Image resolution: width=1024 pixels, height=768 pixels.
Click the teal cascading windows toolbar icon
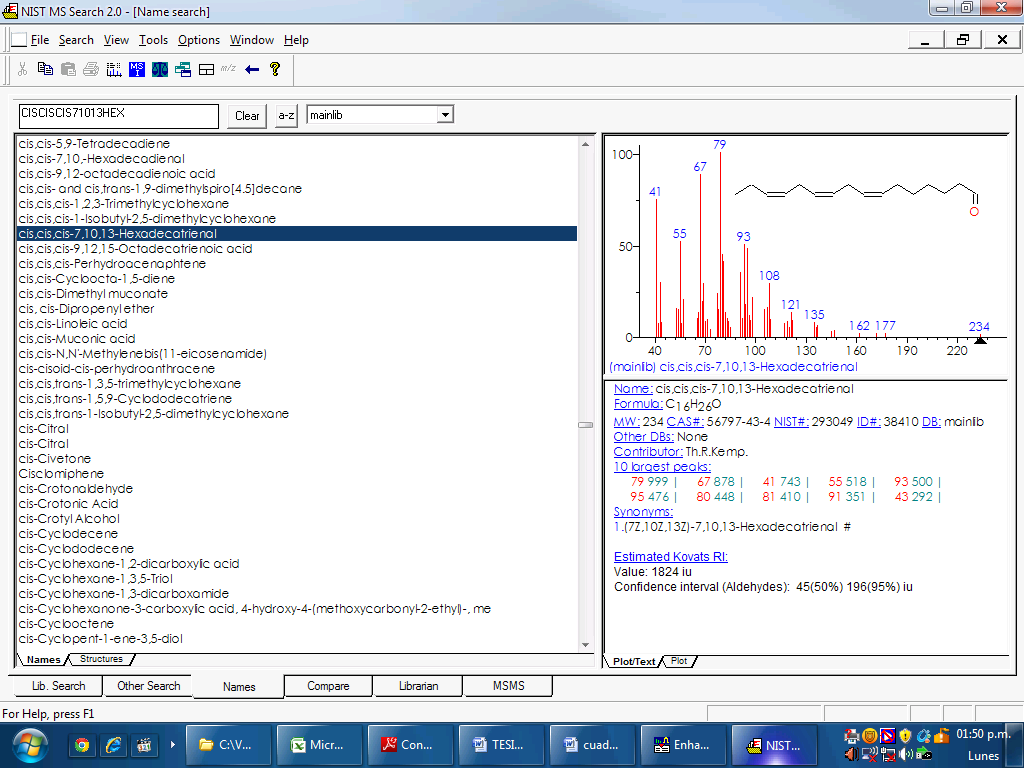point(183,69)
